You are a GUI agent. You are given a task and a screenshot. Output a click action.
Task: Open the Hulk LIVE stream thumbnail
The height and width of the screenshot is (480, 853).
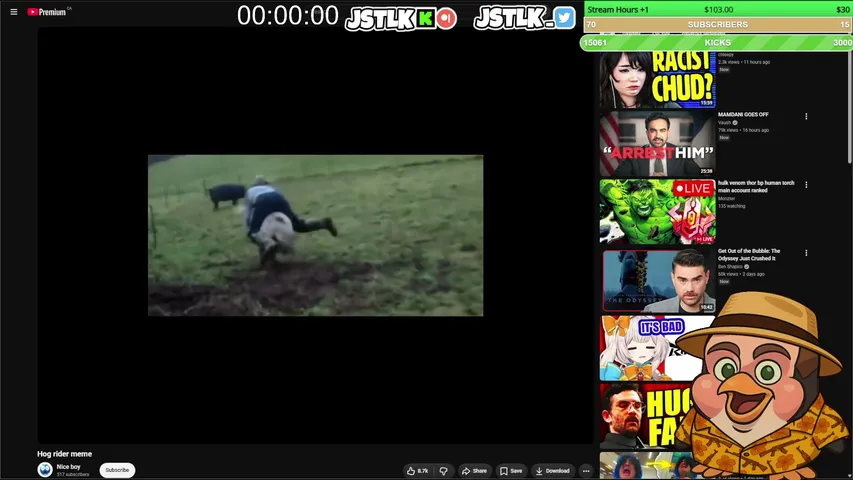click(657, 212)
